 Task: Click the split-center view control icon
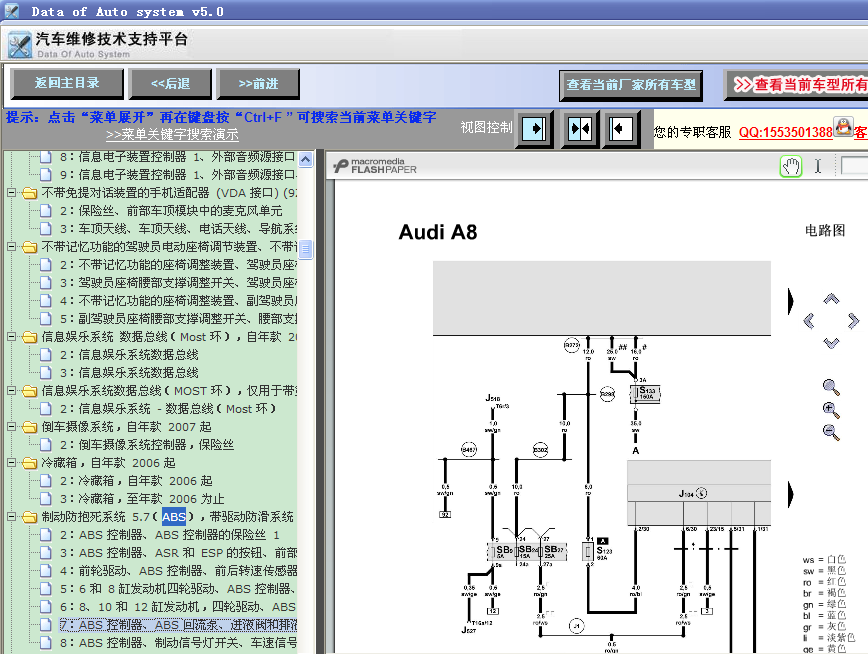pyautogui.click(x=580, y=129)
